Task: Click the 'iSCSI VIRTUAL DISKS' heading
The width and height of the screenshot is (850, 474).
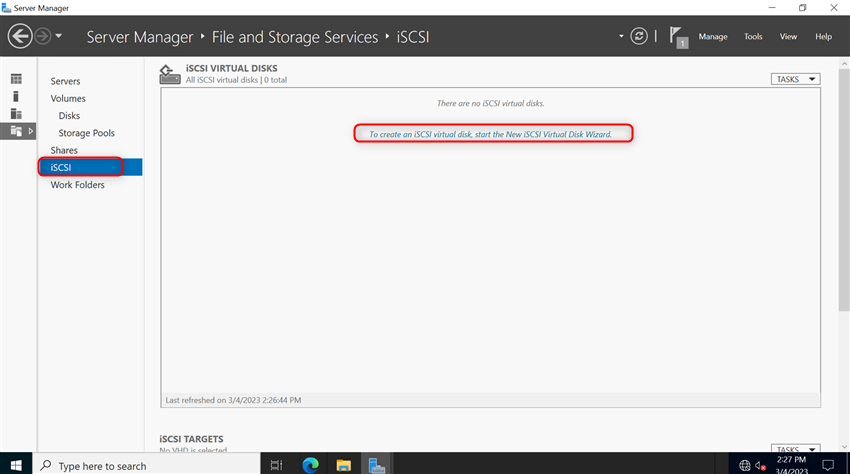Action: (x=231, y=68)
